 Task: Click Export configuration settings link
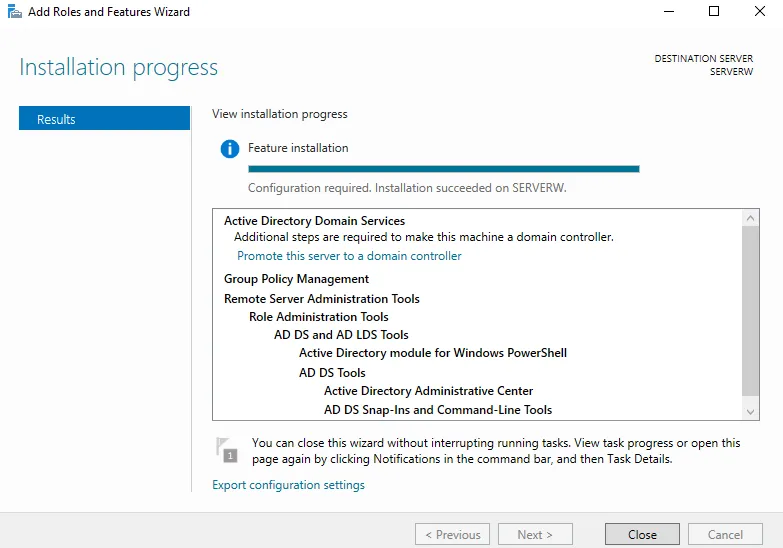click(288, 485)
